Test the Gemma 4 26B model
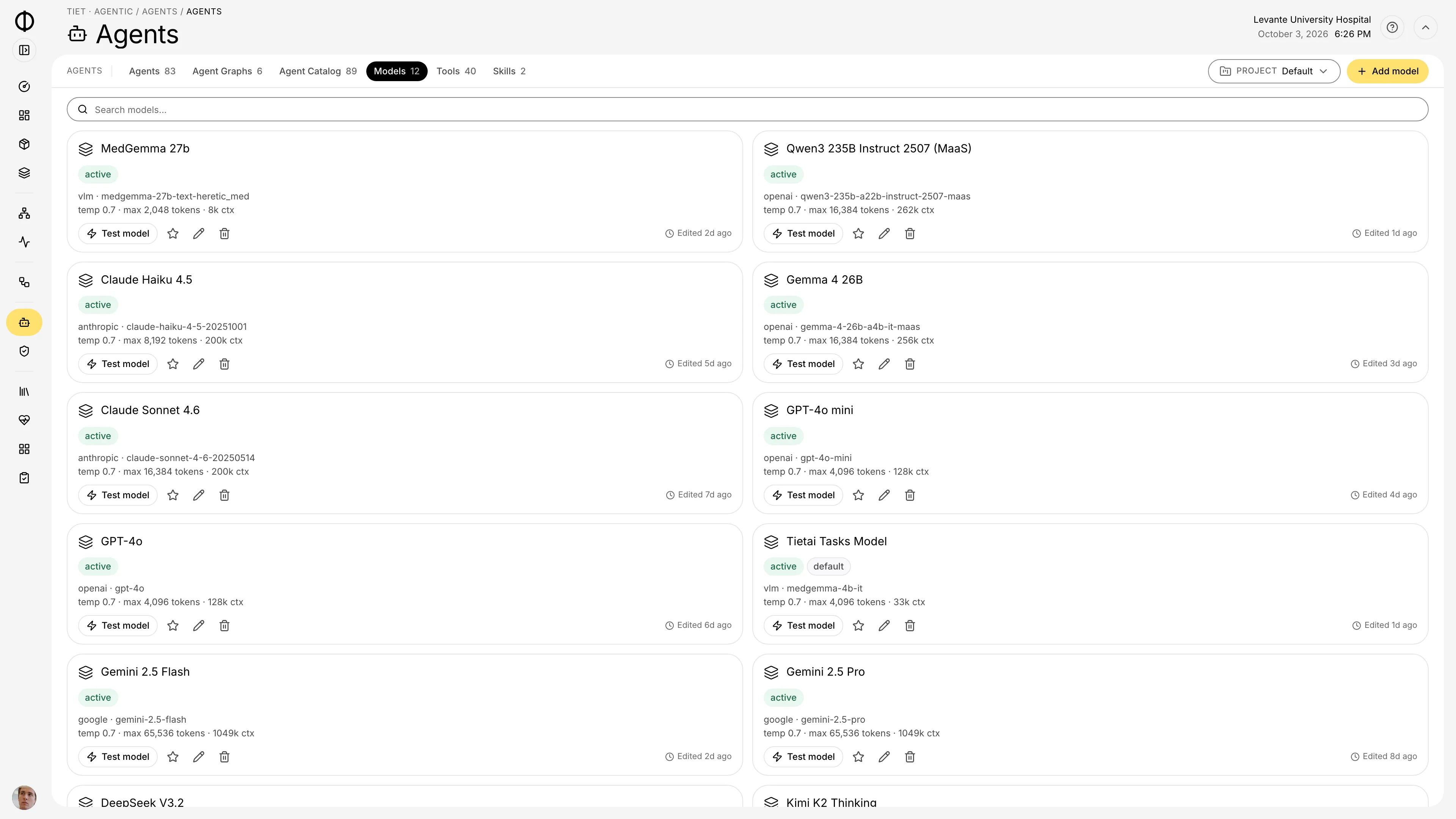This screenshot has width=1456, height=819. (x=803, y=364)
